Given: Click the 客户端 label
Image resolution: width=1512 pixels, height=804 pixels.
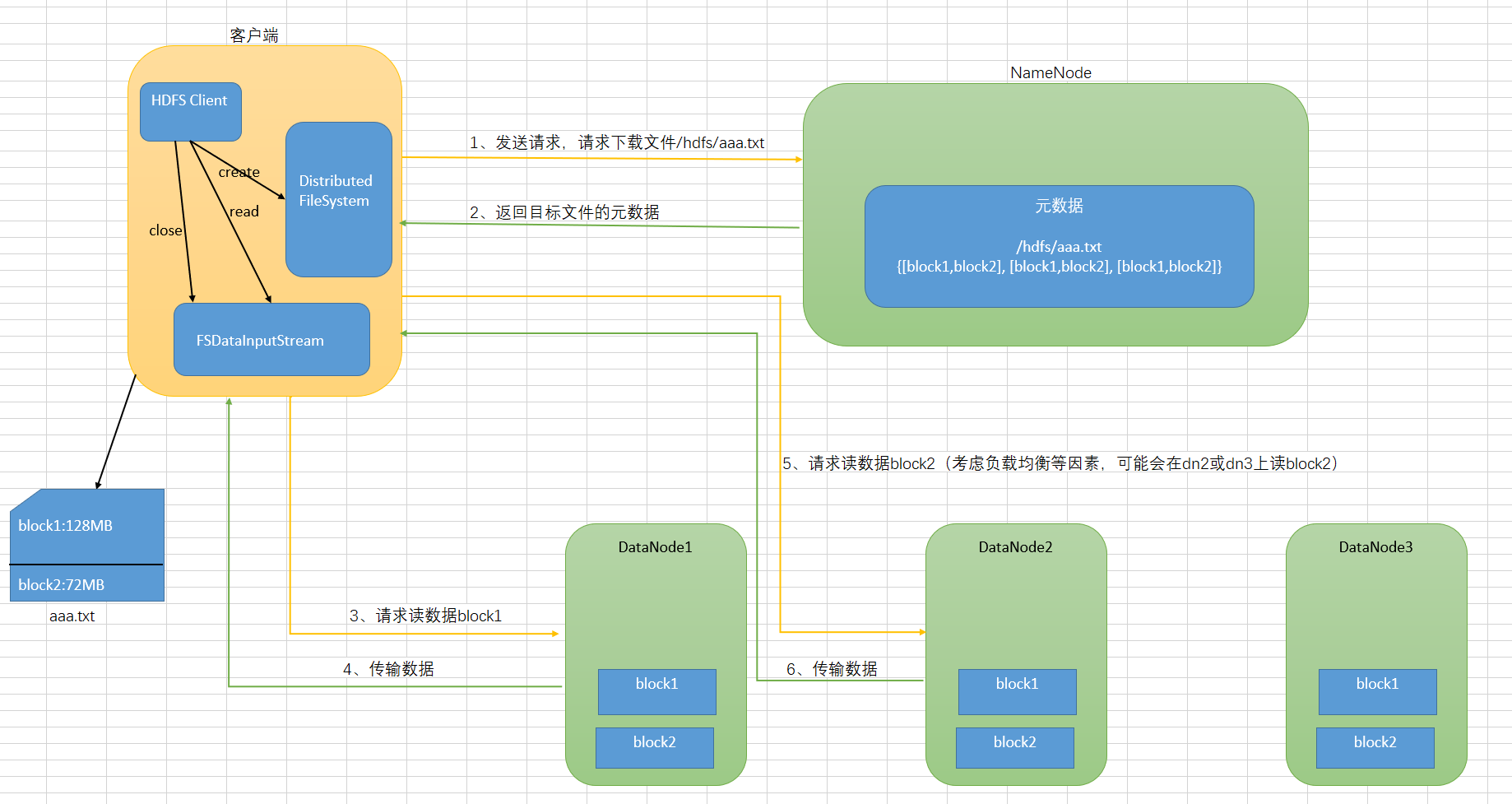Looking at the screenshot, I should (x=254, y=35).
